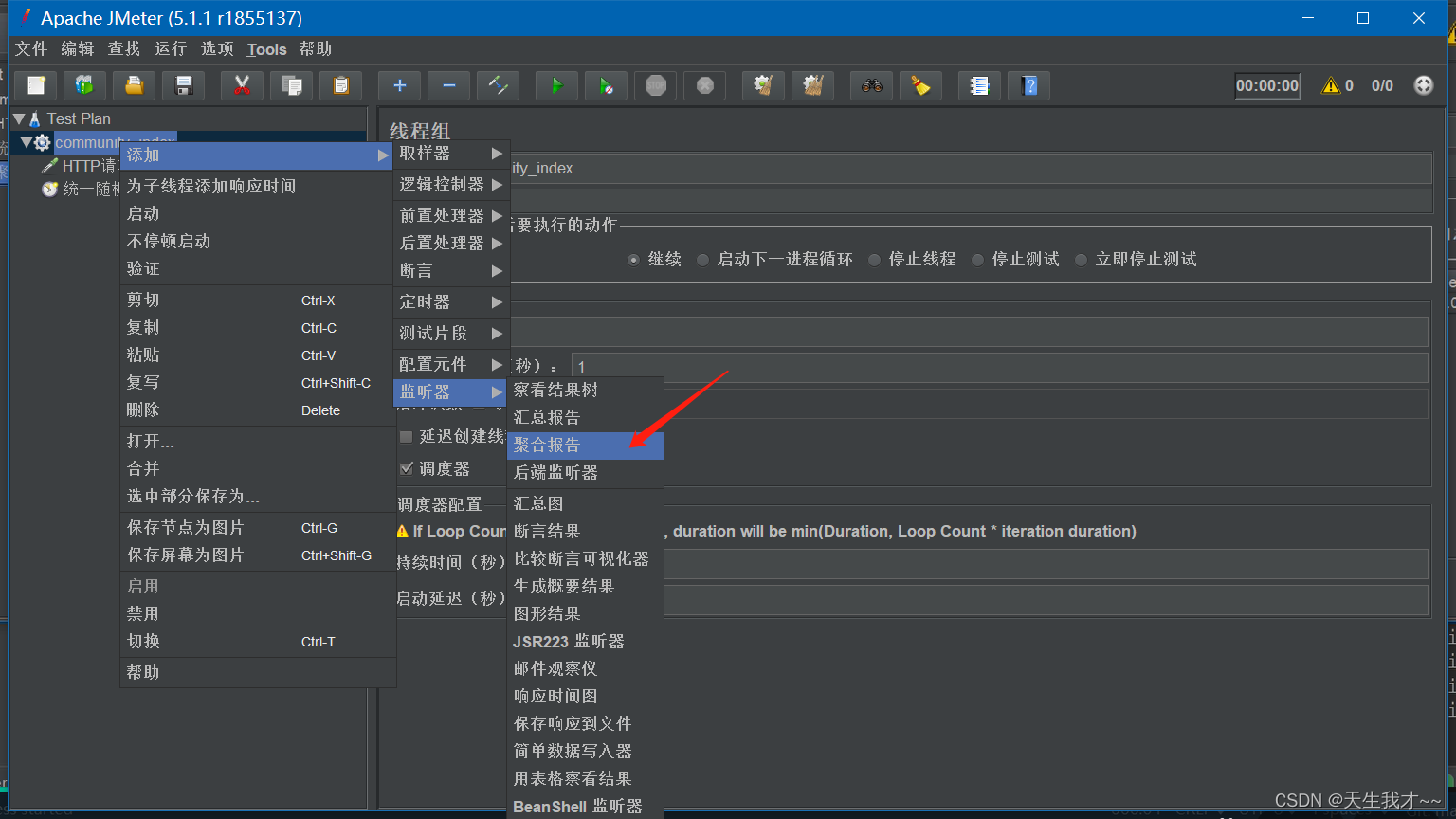
Task: Expand the 断言 submenu
Action: (451, 270)
